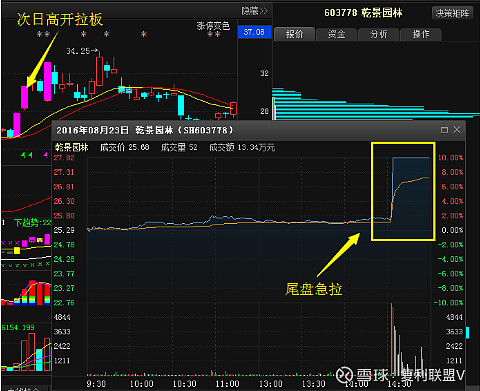
Task: Open the 操作 tab
Action: pos(421,34)
